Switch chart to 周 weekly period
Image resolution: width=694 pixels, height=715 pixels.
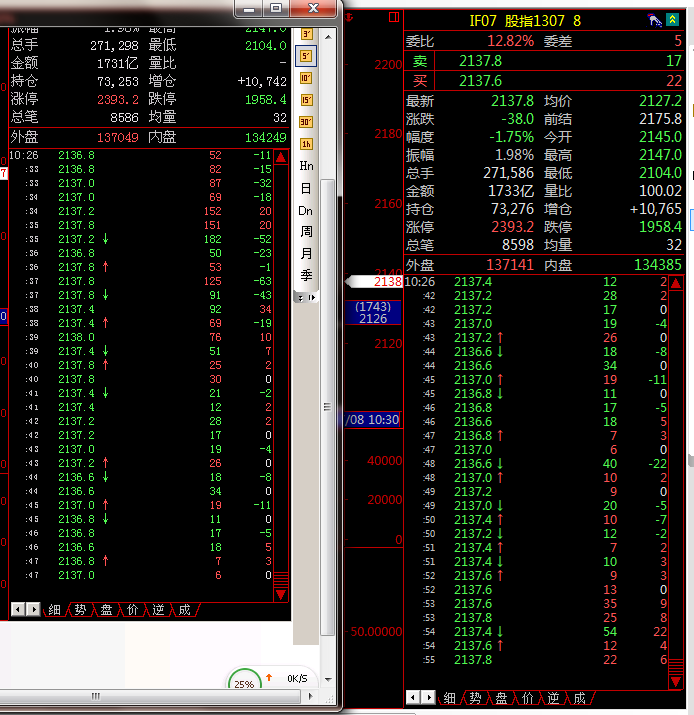(x=306, y=232)
